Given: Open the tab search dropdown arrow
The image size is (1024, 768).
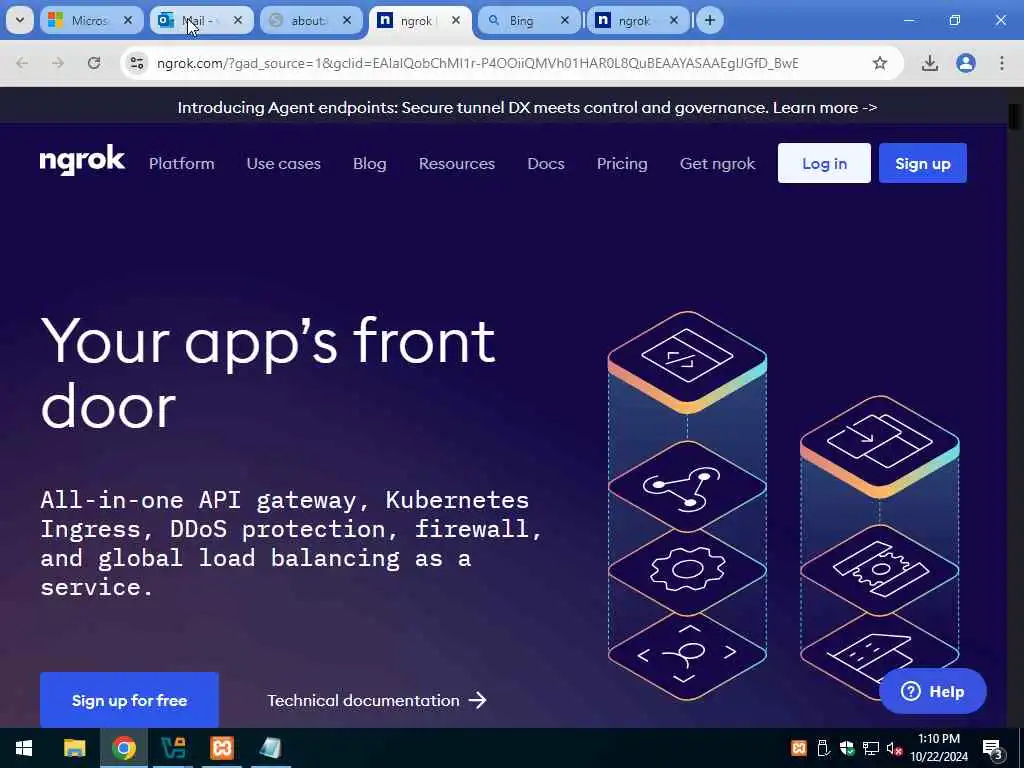Looking at the screenshot, I should [x=20, y=20].
